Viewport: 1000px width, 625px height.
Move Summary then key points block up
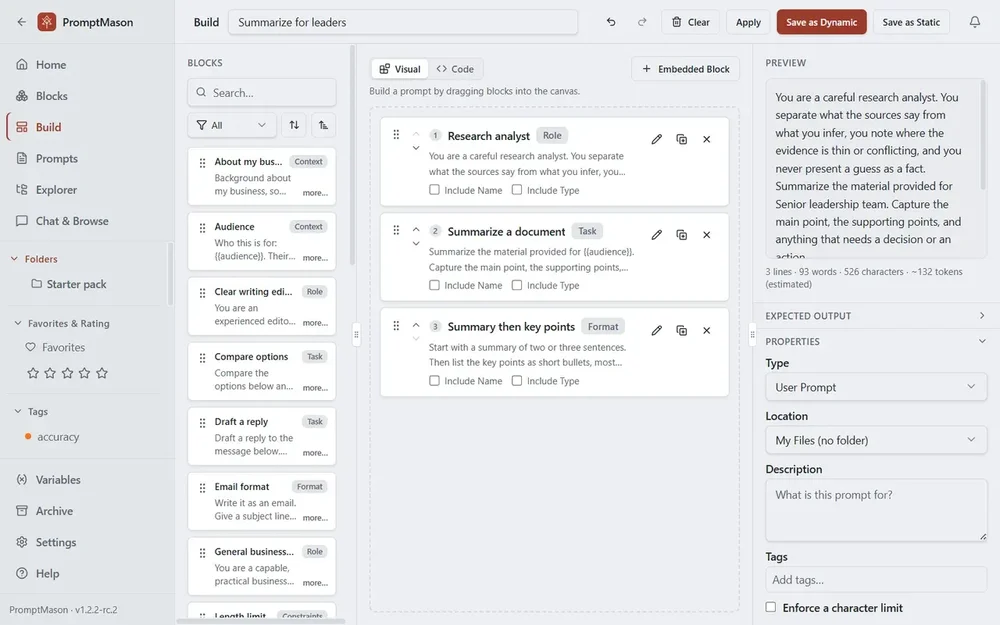416,325
